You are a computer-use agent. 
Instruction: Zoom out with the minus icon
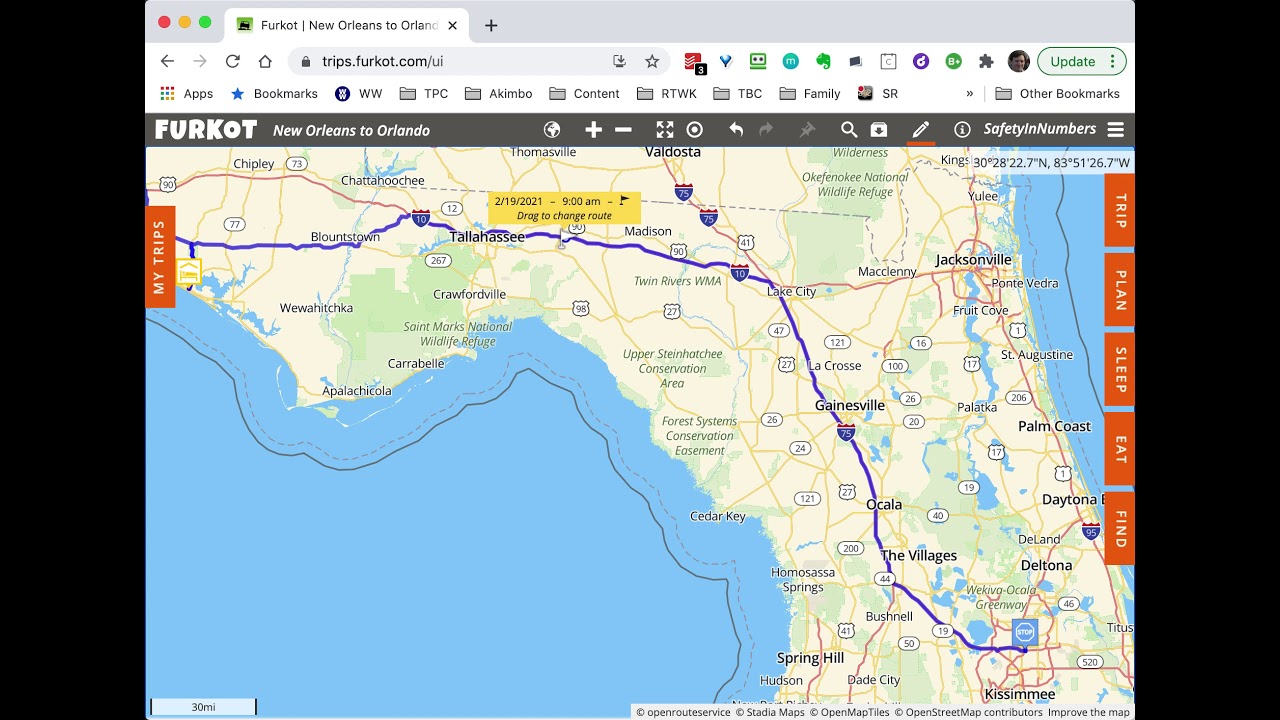[x=623, y=129]
